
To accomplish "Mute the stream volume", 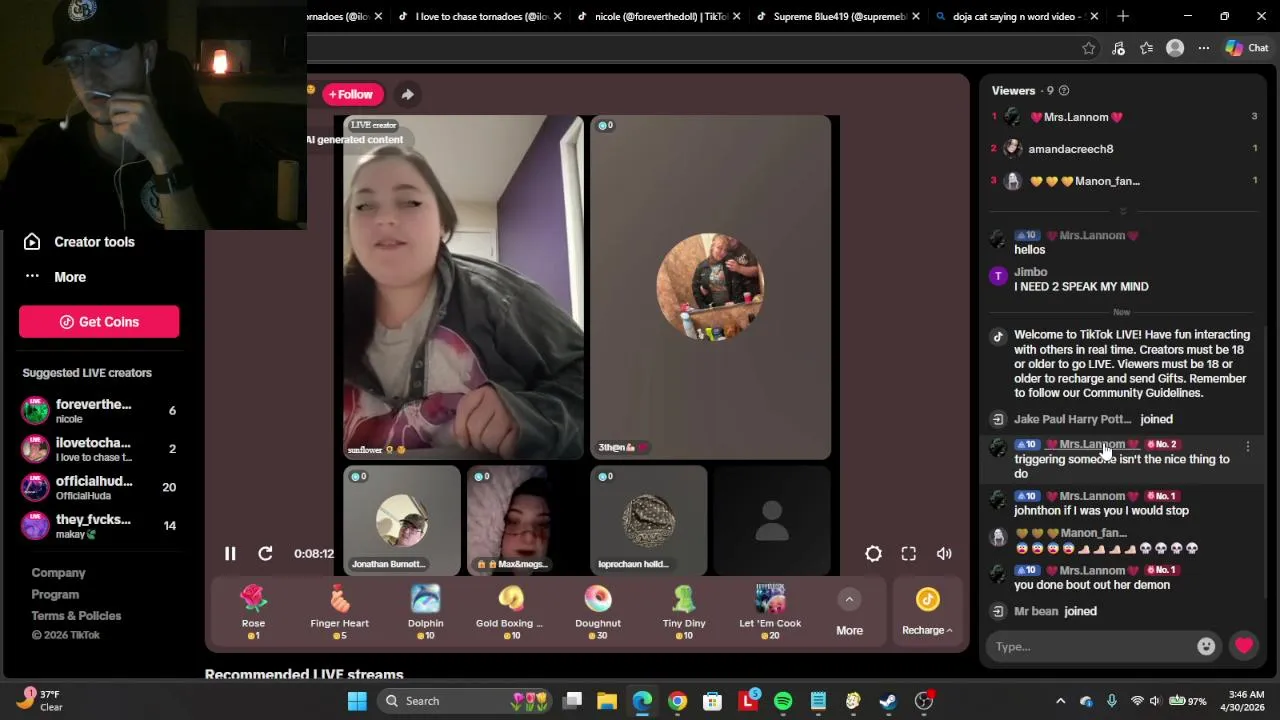I will point(944,553).
